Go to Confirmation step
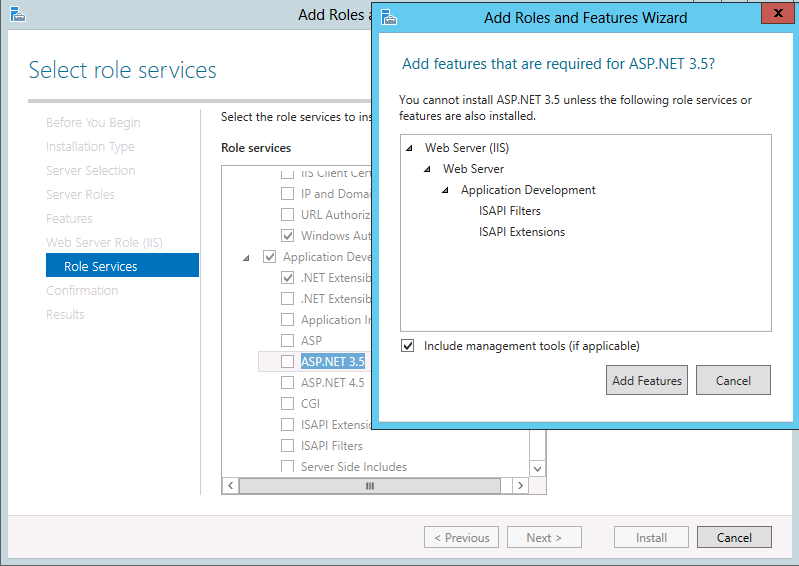Viewport: 799px width, 566px height. [82, 290]
